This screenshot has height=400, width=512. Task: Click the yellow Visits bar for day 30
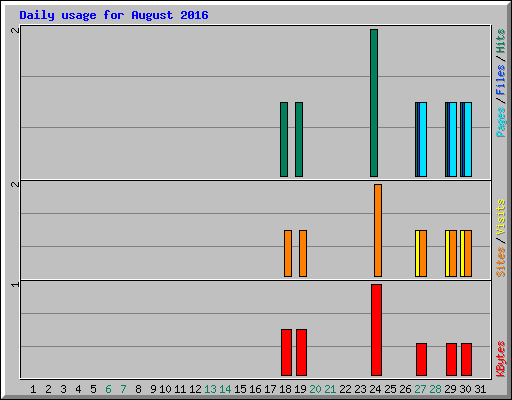click(x=462, y=253)
